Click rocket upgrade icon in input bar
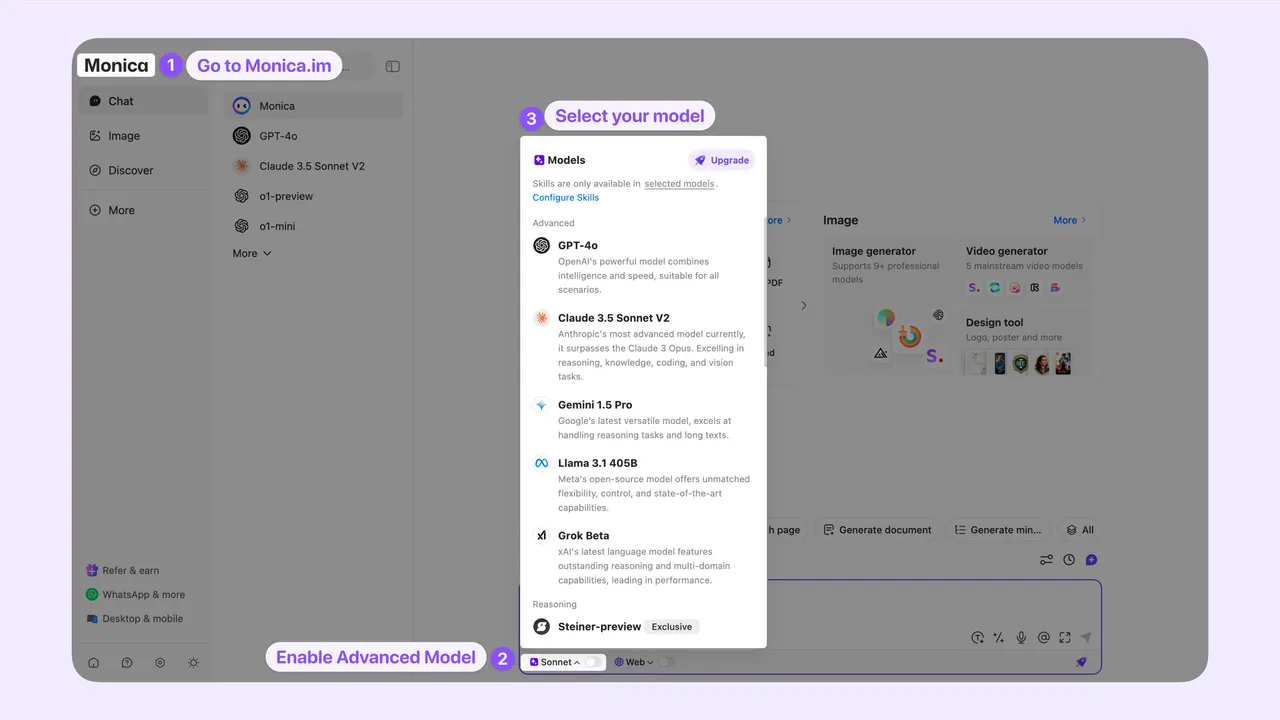The image size is (1280, 720). click(x=1081, y=662)
